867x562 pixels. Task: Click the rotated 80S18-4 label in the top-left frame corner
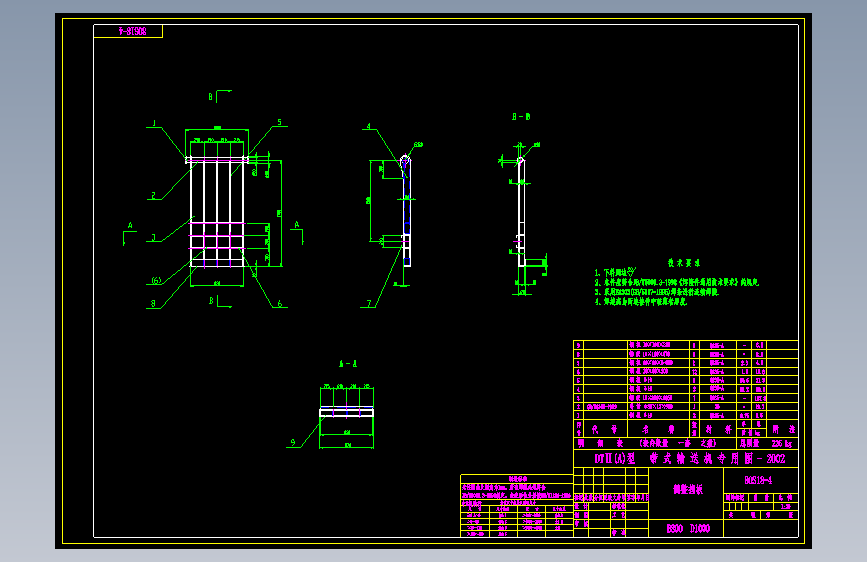coord(133,32)
